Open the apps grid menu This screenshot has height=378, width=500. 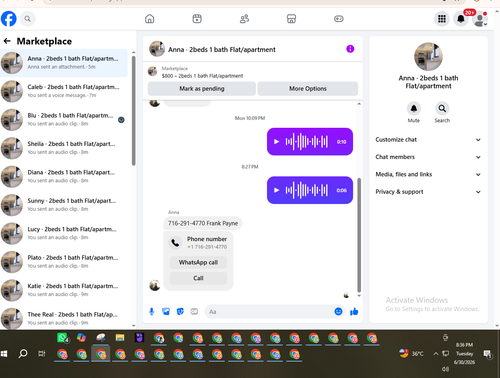click(x=442, y=19)
